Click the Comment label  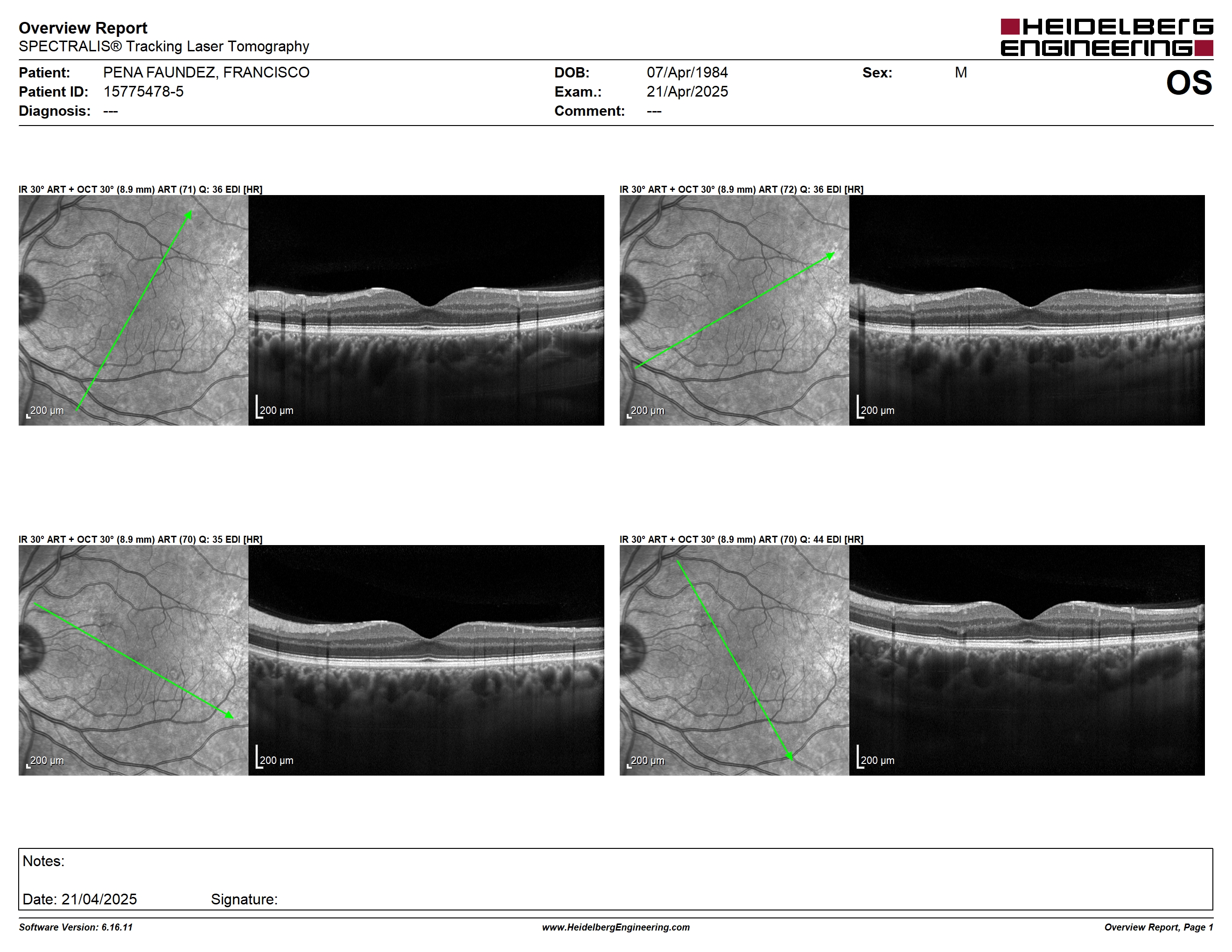(589, 111)
